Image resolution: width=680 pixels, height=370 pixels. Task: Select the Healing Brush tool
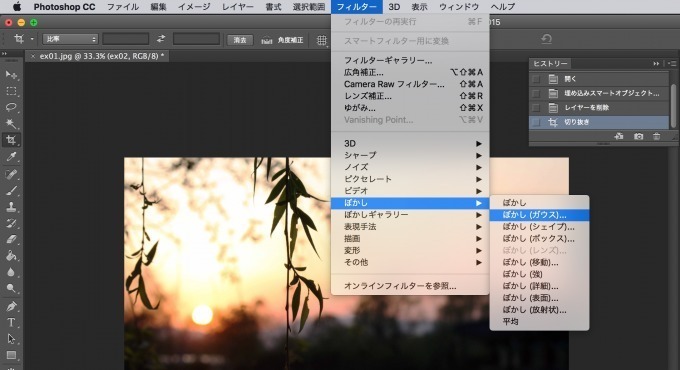(11, 174)
